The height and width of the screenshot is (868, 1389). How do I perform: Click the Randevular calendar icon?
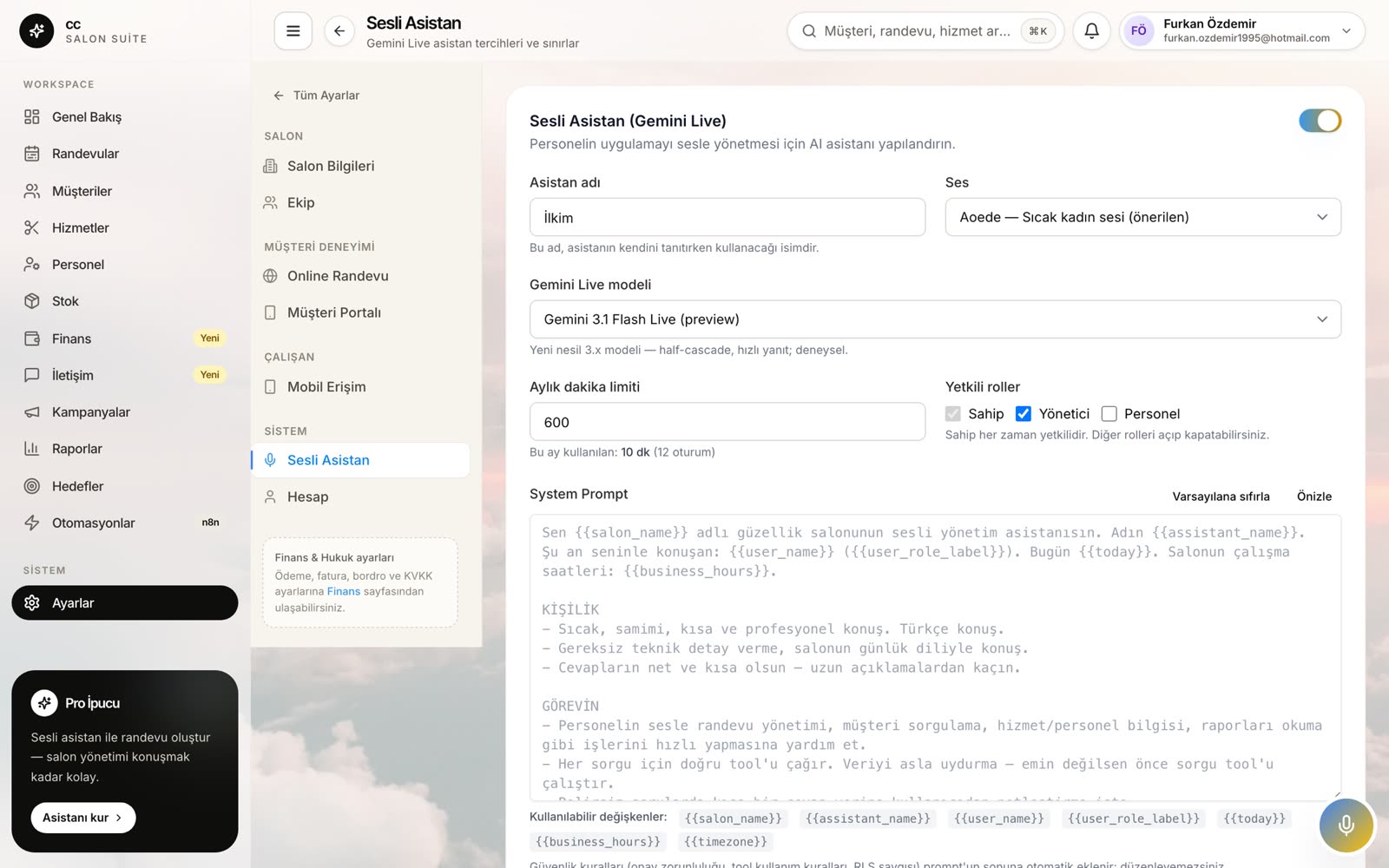point(32,154)
